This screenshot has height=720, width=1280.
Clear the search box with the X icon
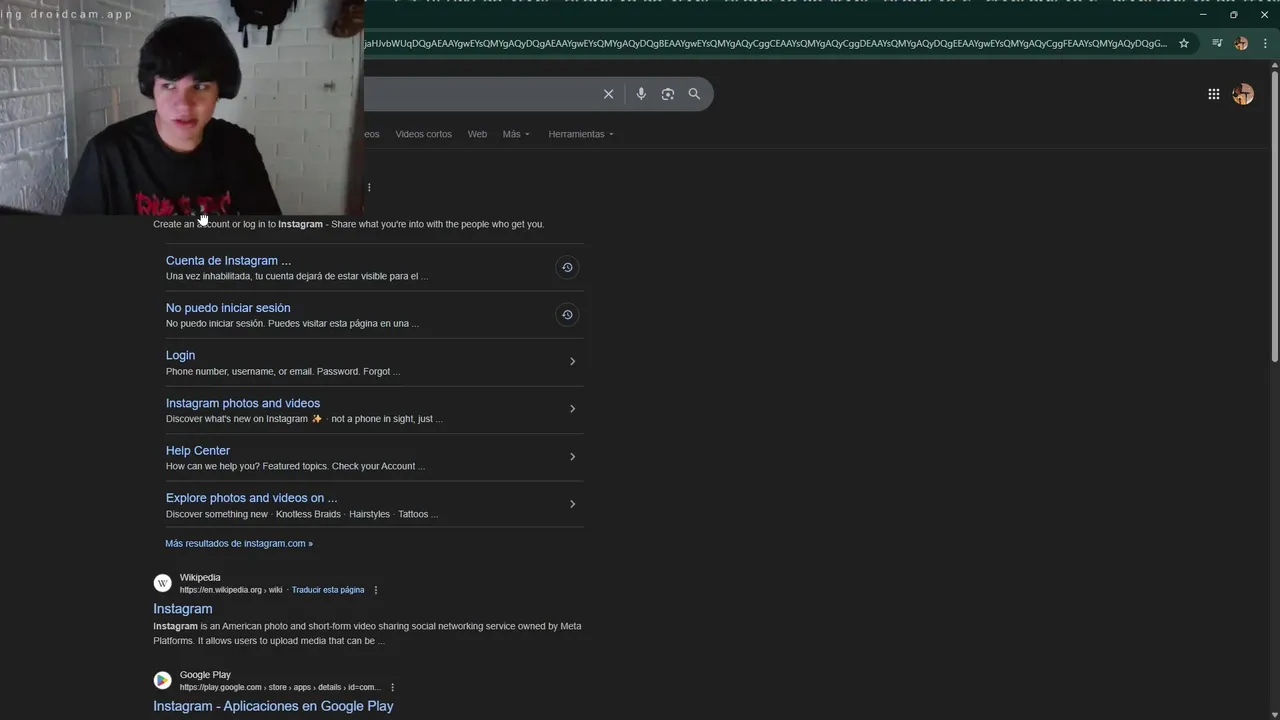(608, 94)
